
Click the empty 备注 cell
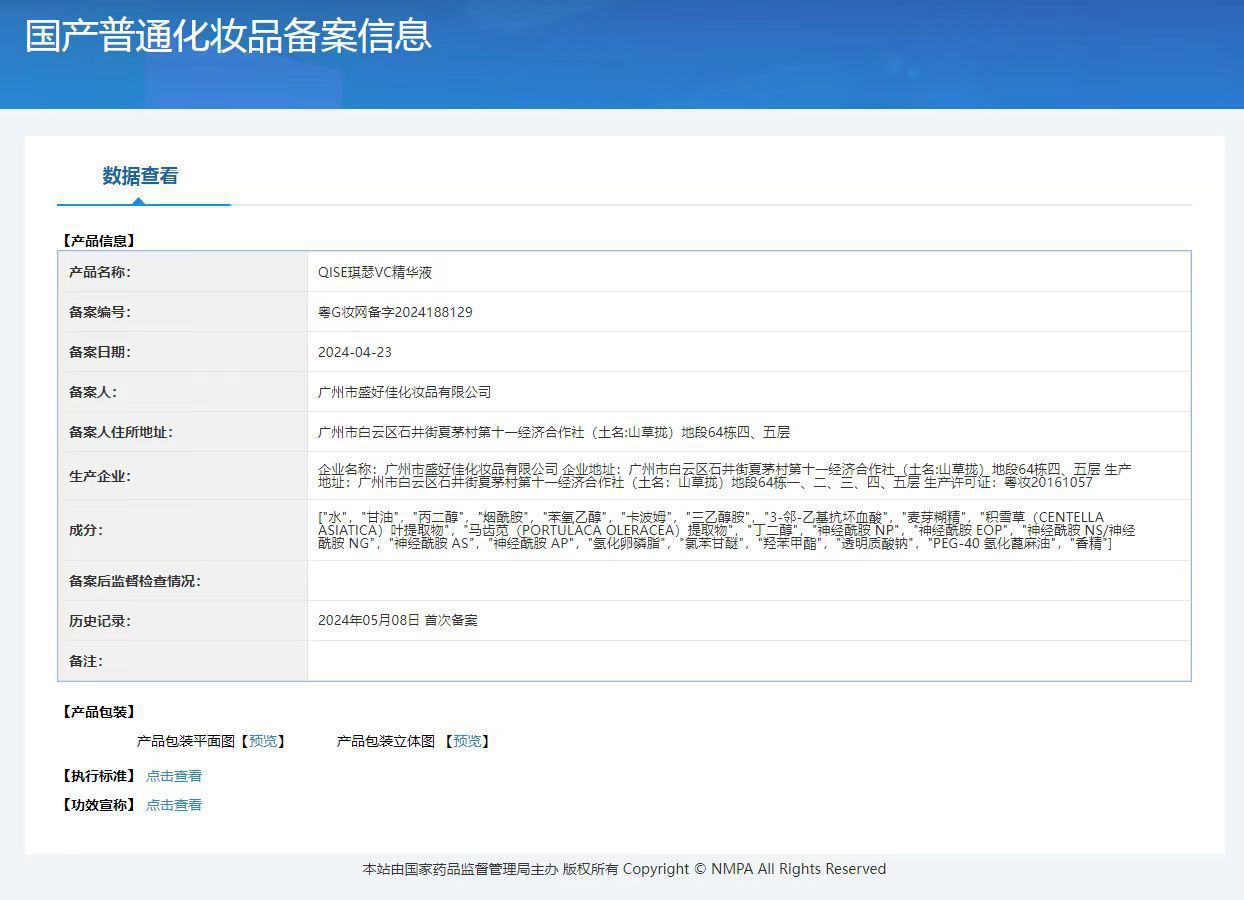[x=700, y=660]
